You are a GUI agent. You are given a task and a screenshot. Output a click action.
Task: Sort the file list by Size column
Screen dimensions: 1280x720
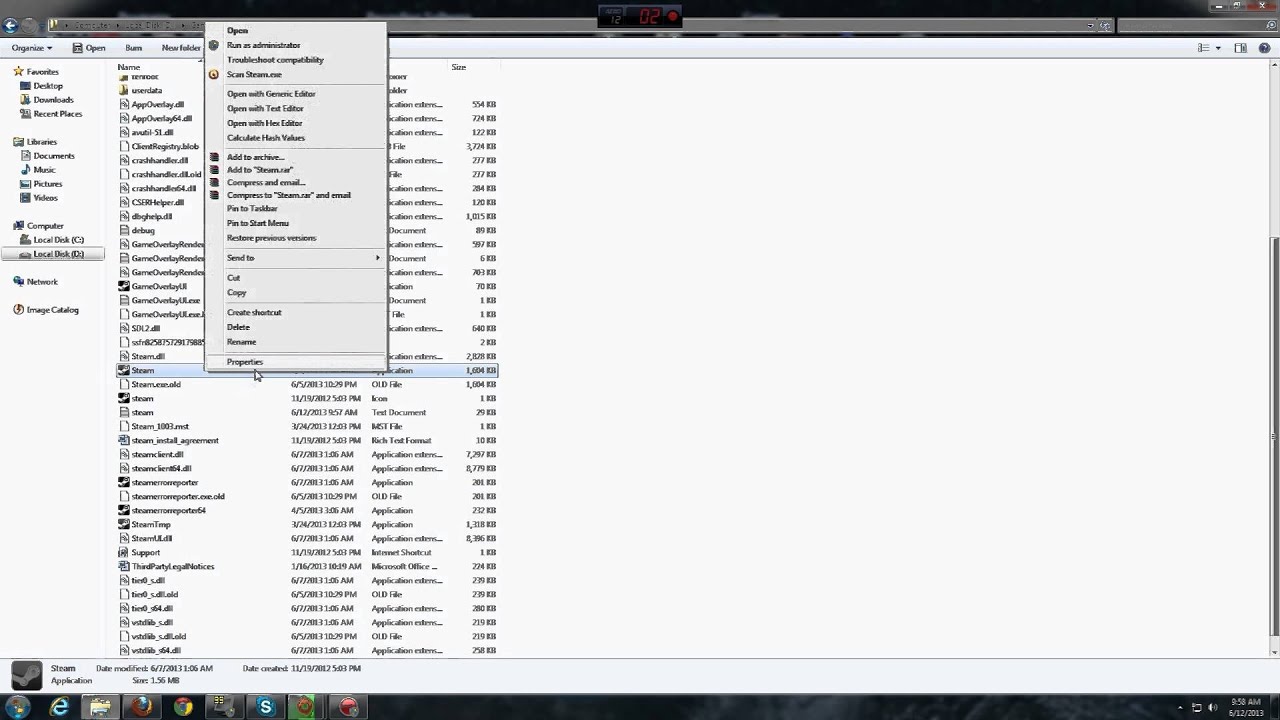pos(458,67)
